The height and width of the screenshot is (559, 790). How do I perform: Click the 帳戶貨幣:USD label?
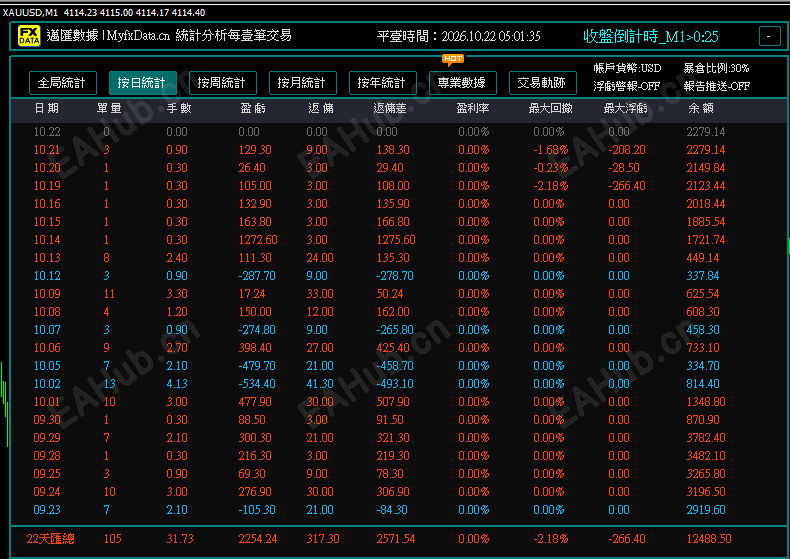click(x=627, y=68)
